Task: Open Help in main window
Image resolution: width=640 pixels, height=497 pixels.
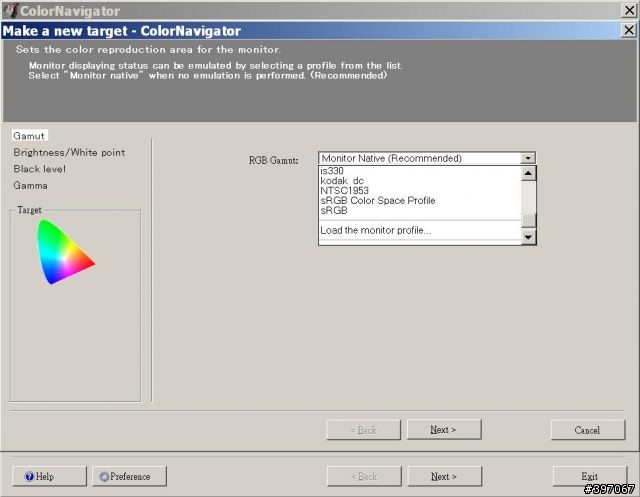Action: [49, 476]
